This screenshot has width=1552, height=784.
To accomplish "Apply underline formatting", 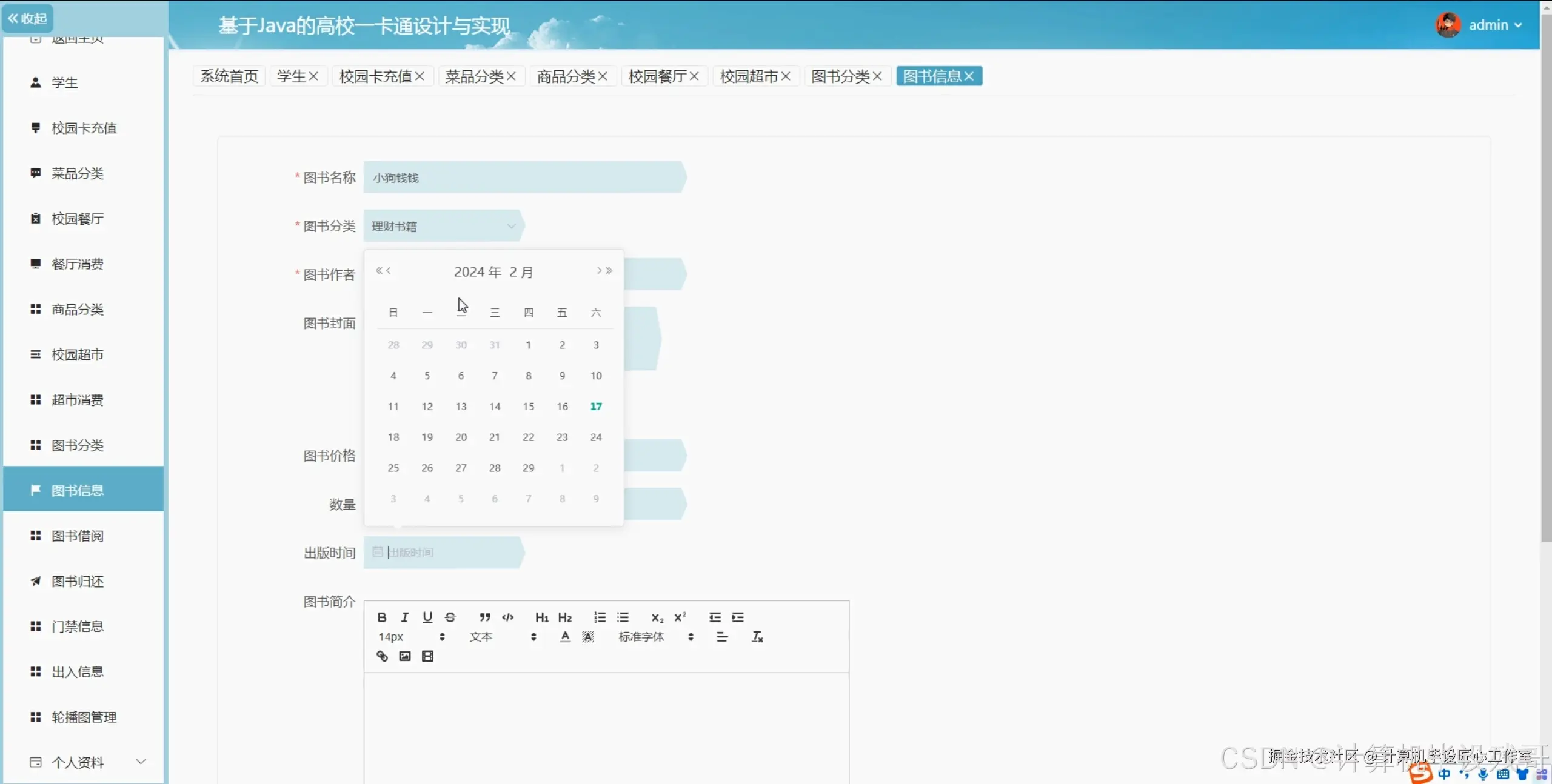I will pos(427,617).
